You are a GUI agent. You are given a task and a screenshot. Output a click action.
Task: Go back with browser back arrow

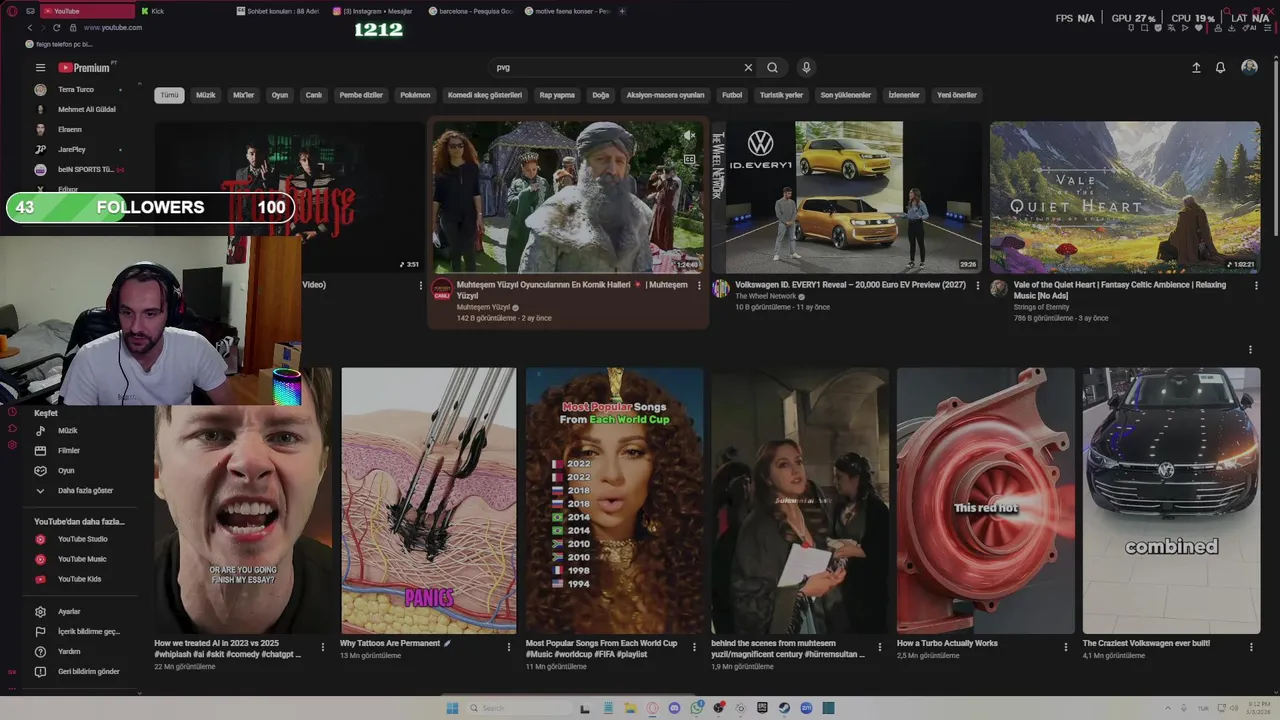pyautogui.click(x=29, y=27)
